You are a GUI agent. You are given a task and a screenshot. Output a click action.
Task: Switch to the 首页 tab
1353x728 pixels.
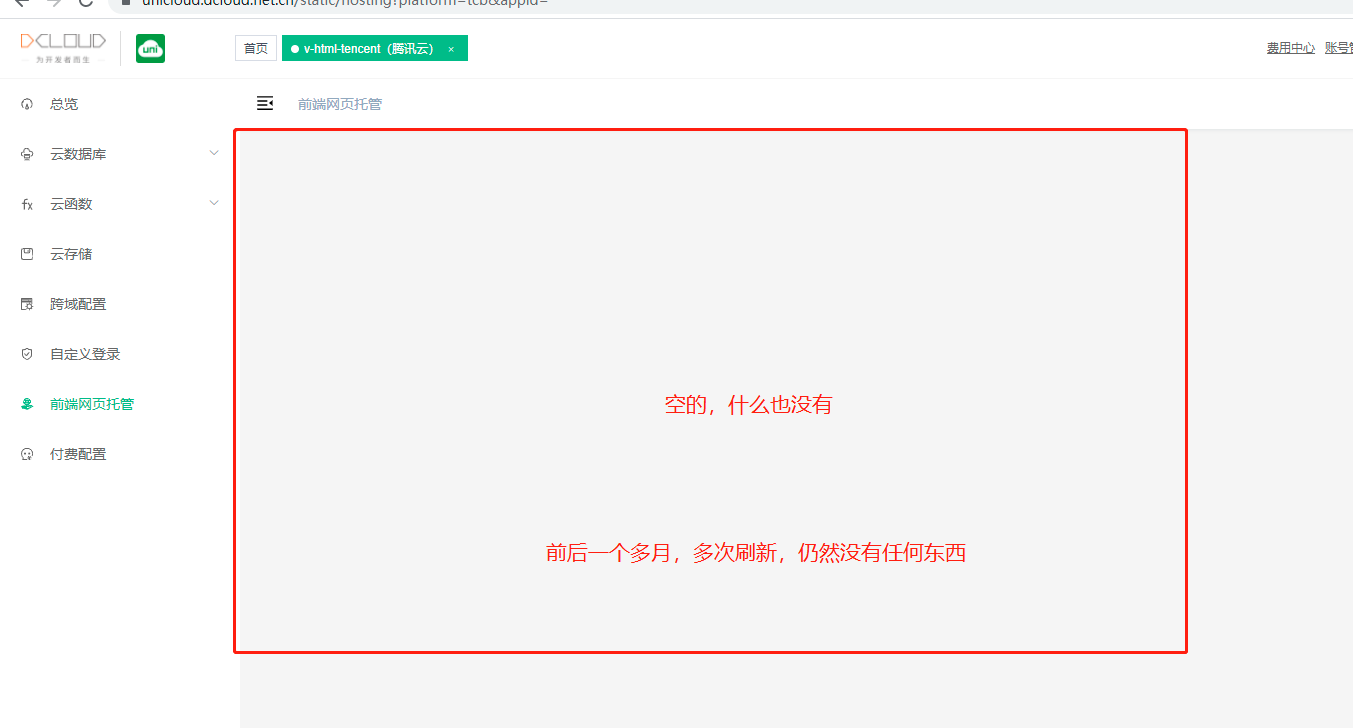(x=256, y=47)
